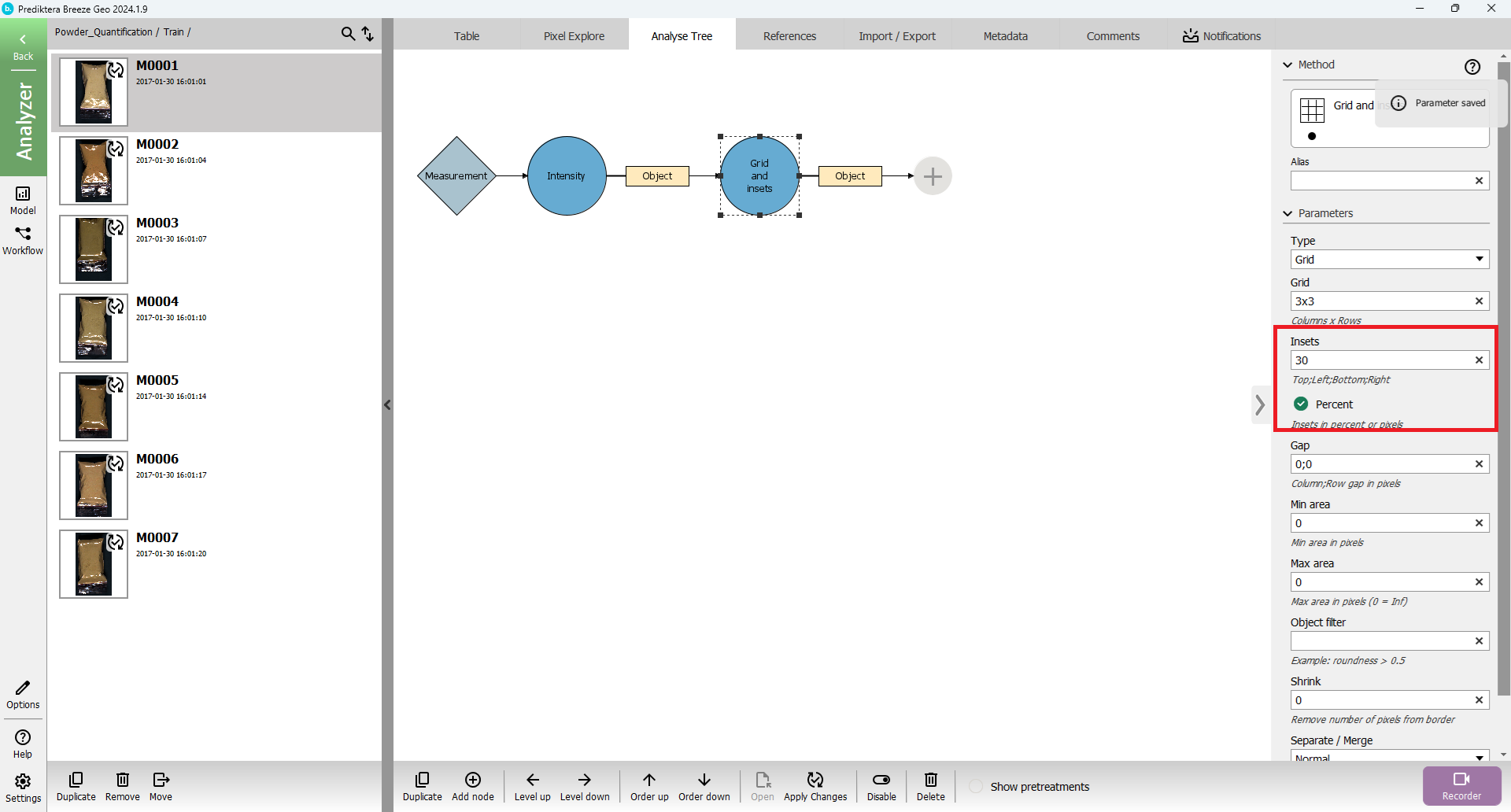
Task: Disable the selected node
Action: [x=881, y=780]
